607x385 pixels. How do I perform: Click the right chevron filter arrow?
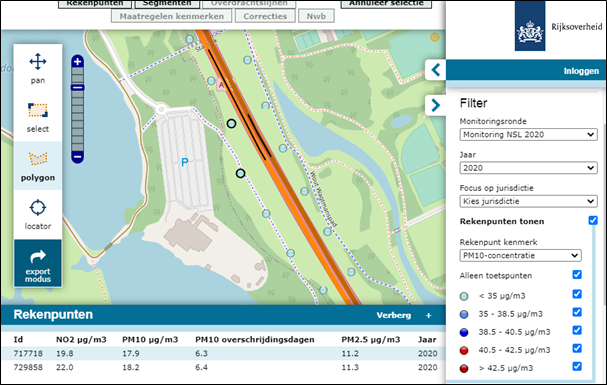[436, 105]
